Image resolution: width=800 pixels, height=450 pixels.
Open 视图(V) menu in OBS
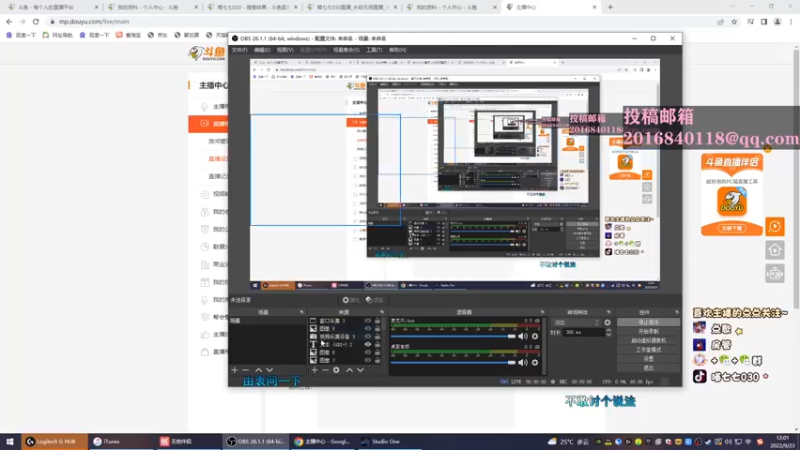click(285, 50)
